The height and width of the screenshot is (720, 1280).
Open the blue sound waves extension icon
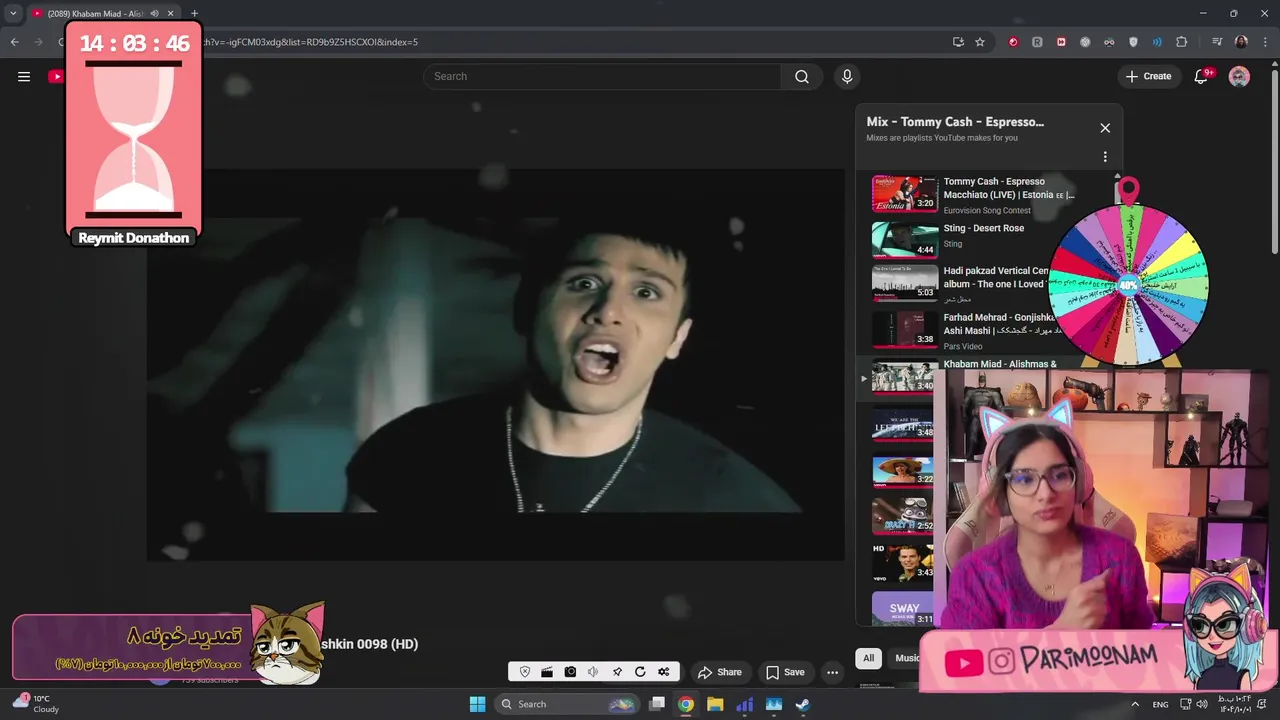pos(1157,42)
